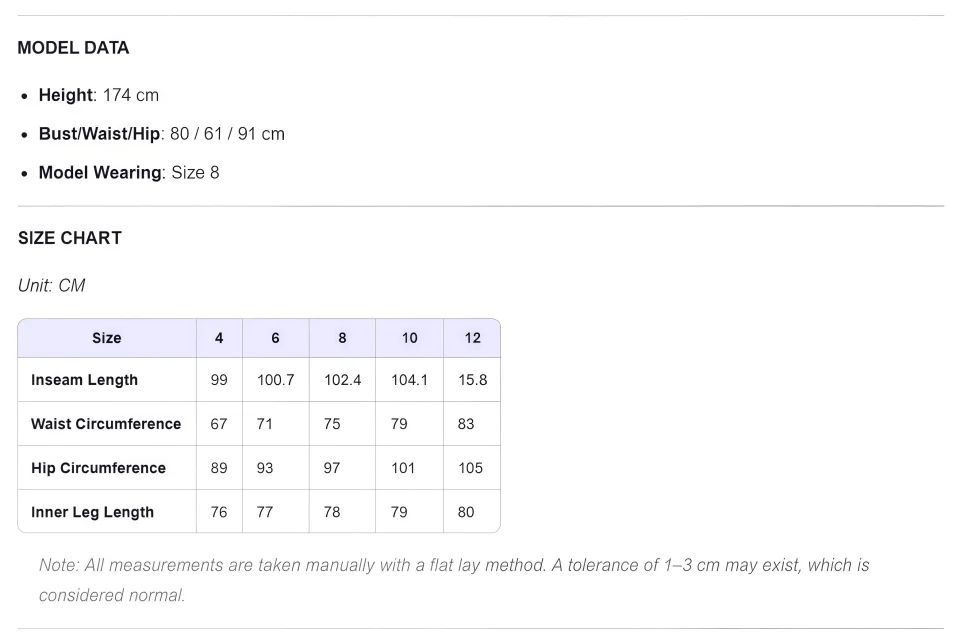960x642 pixels.
Task: Click the MODEL DATA heading
Action: tap(73, 48)
